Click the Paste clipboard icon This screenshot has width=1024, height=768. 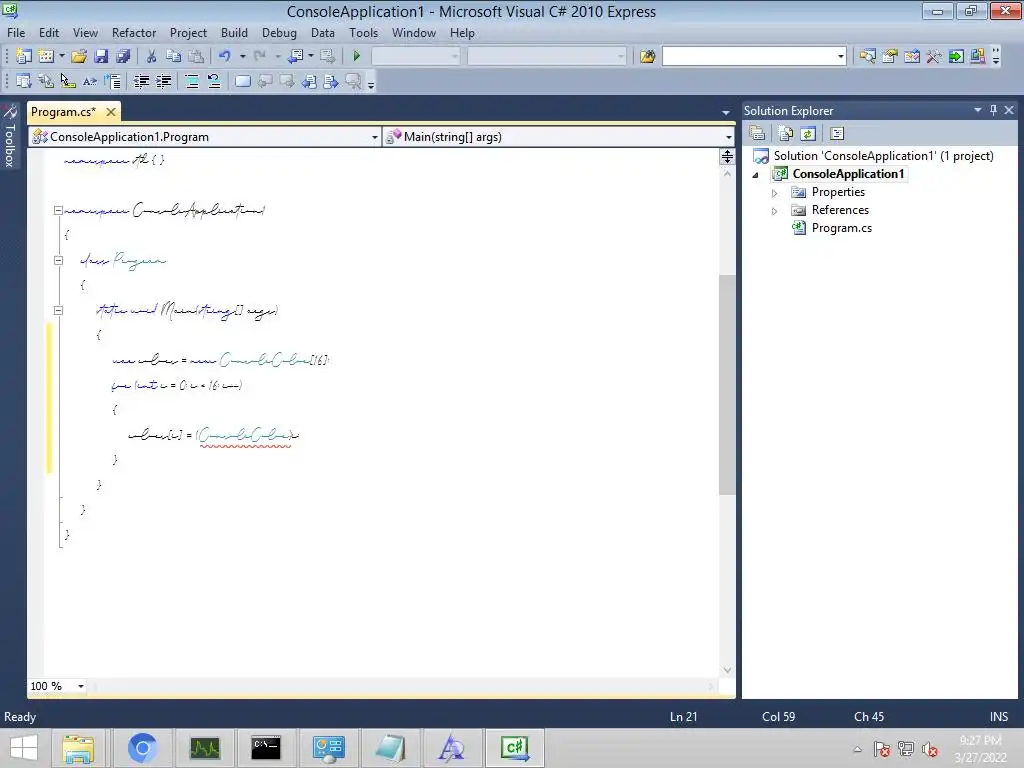pyautogui.click(x=195, y=56)
